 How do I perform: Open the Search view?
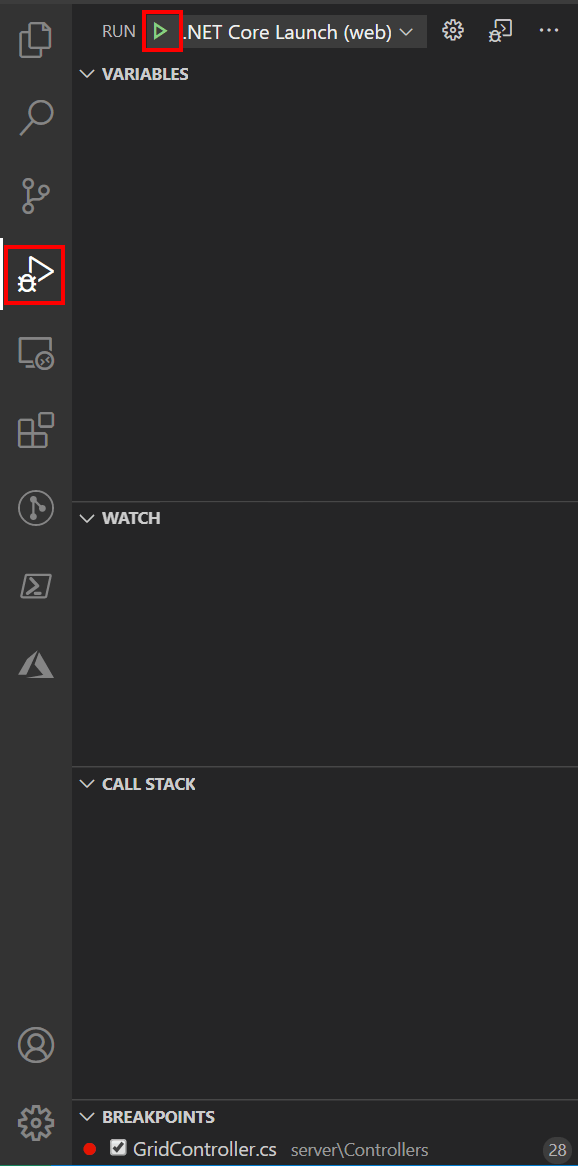tap(36, 118)
